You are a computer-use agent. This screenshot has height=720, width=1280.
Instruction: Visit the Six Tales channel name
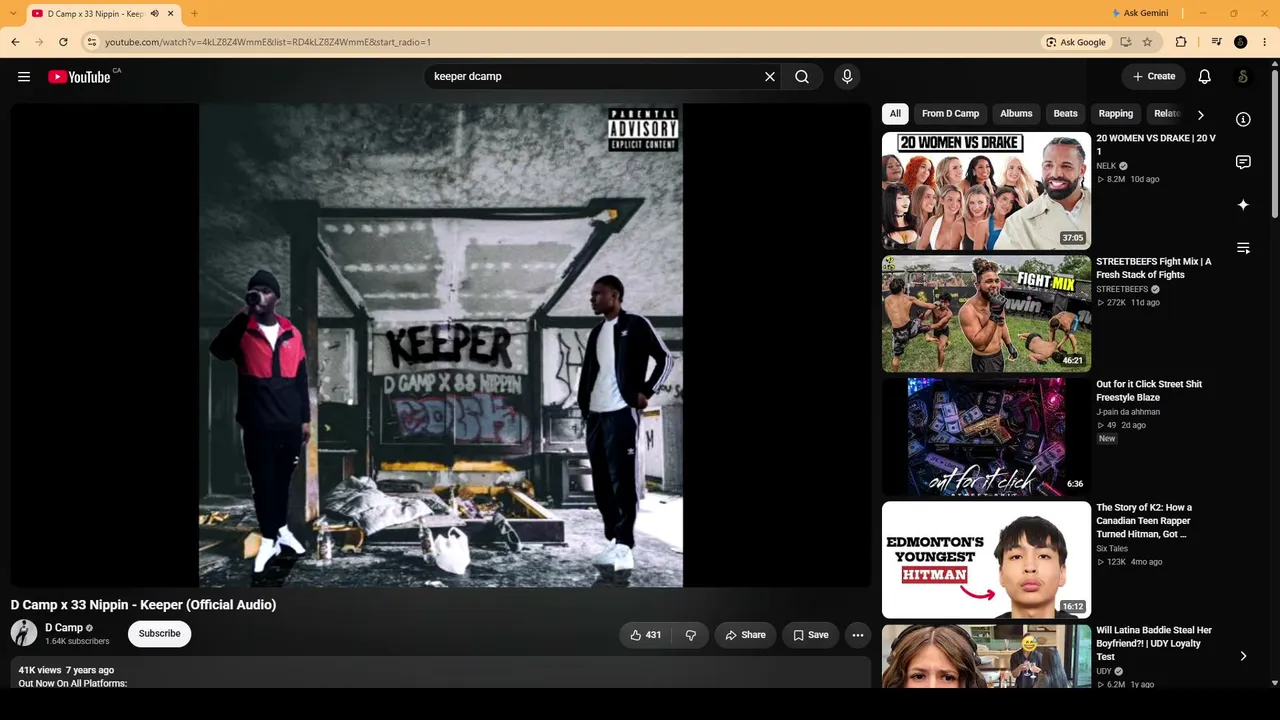coord(1112,549)
